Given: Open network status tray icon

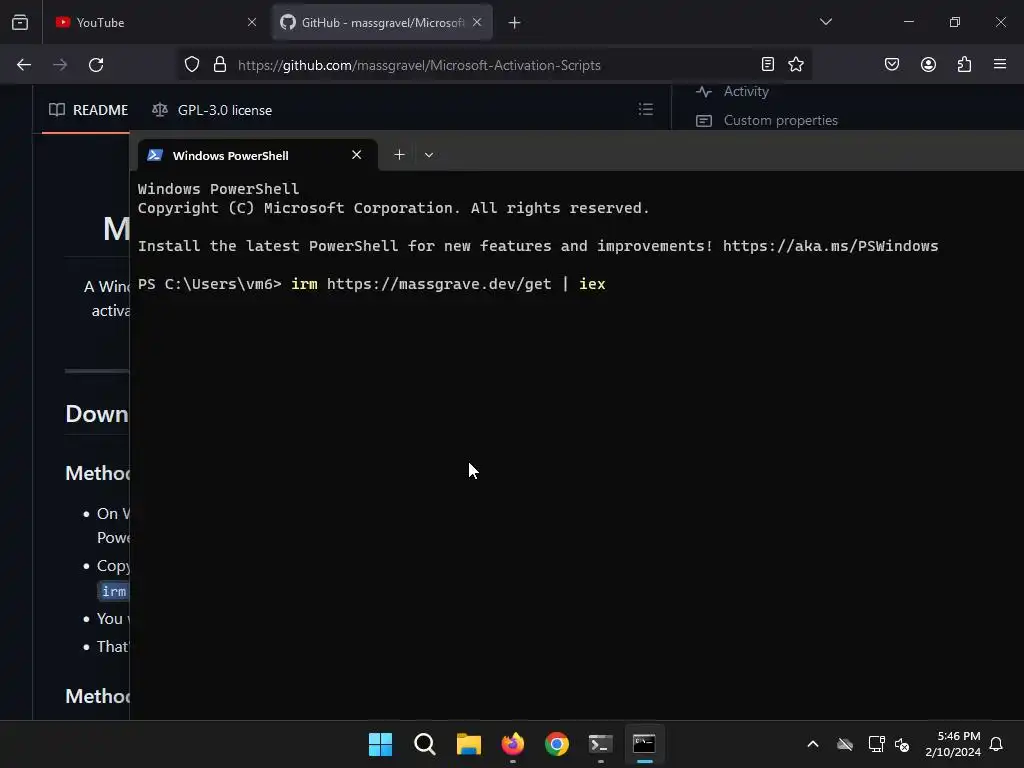Looking at the screenshot, I should (x=876, y=744).
